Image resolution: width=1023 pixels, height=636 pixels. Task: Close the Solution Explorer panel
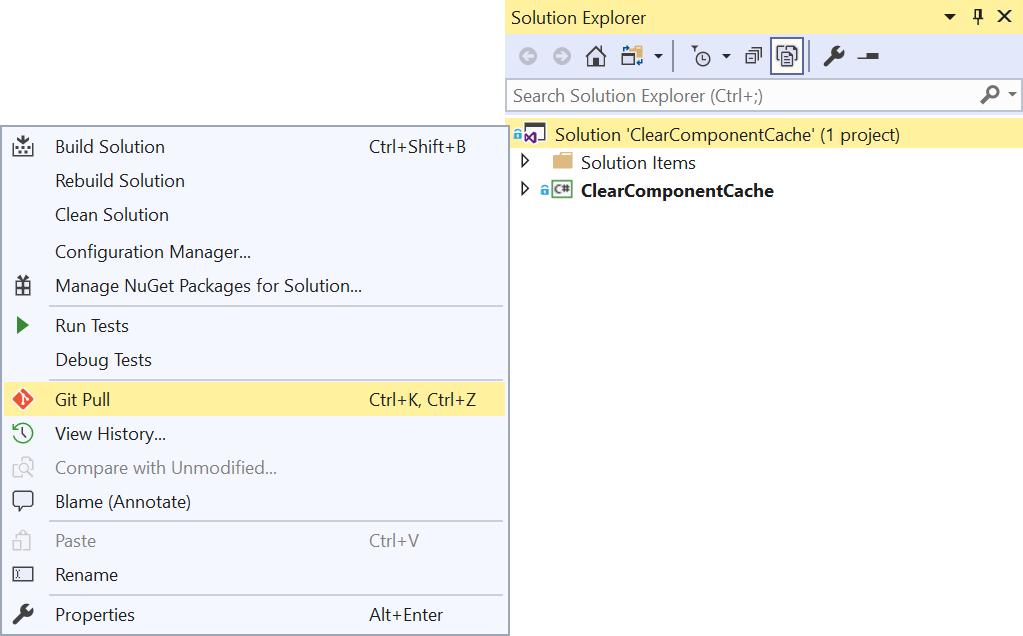(x=1005, y=17)
